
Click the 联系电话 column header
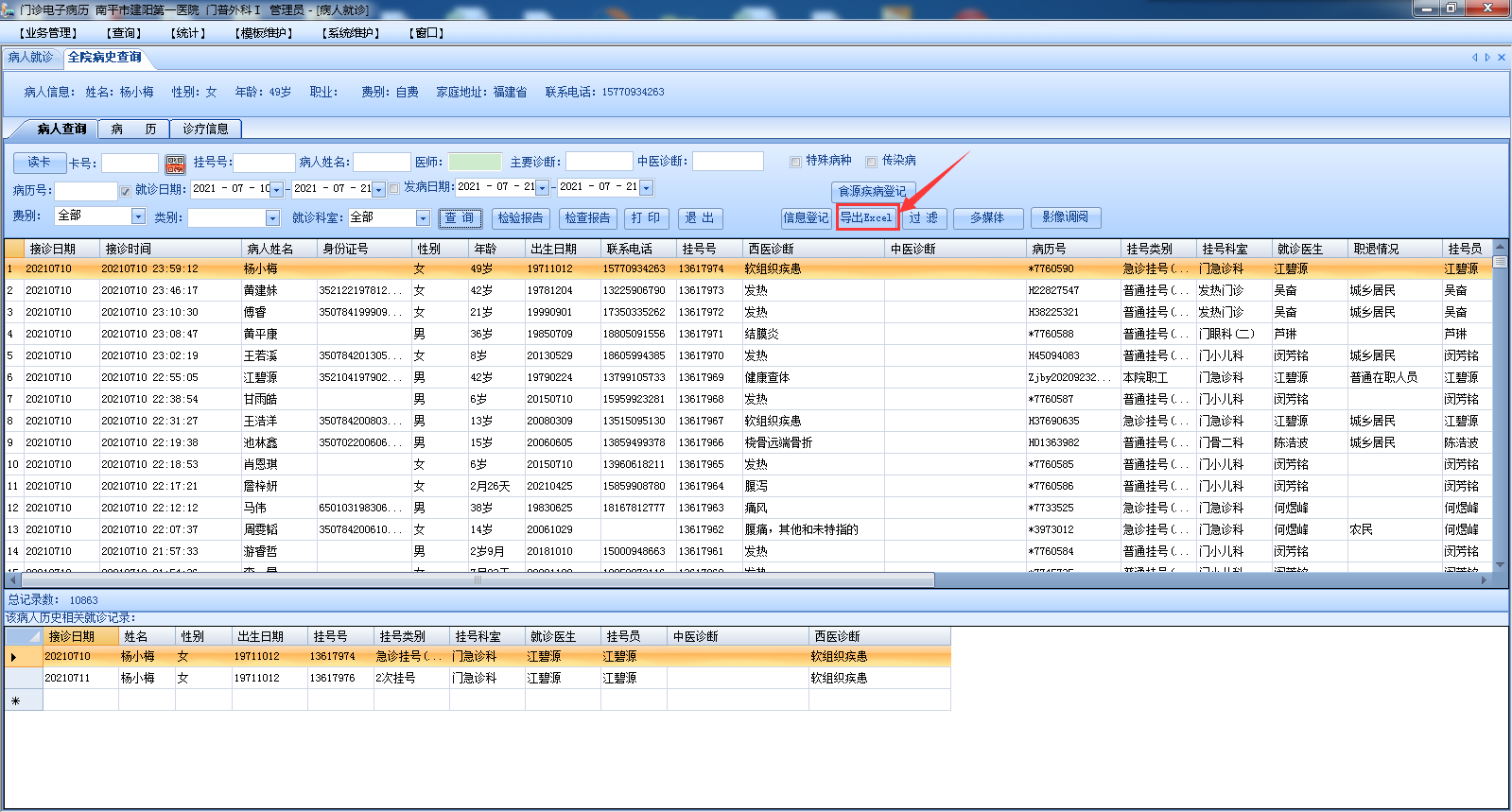638,250
